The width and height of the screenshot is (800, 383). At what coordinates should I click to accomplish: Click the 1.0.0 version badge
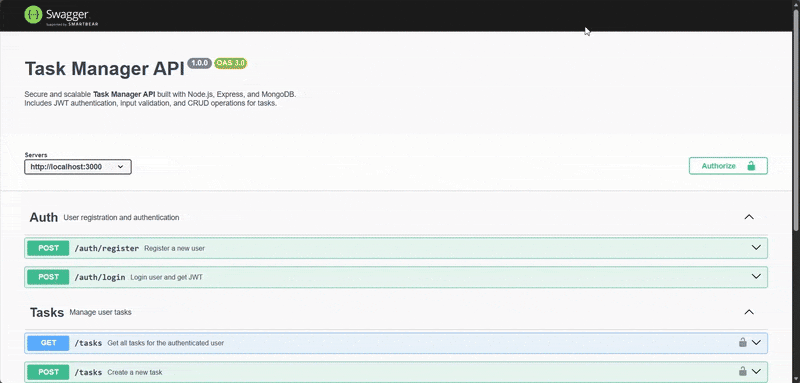tap(199, 63)
